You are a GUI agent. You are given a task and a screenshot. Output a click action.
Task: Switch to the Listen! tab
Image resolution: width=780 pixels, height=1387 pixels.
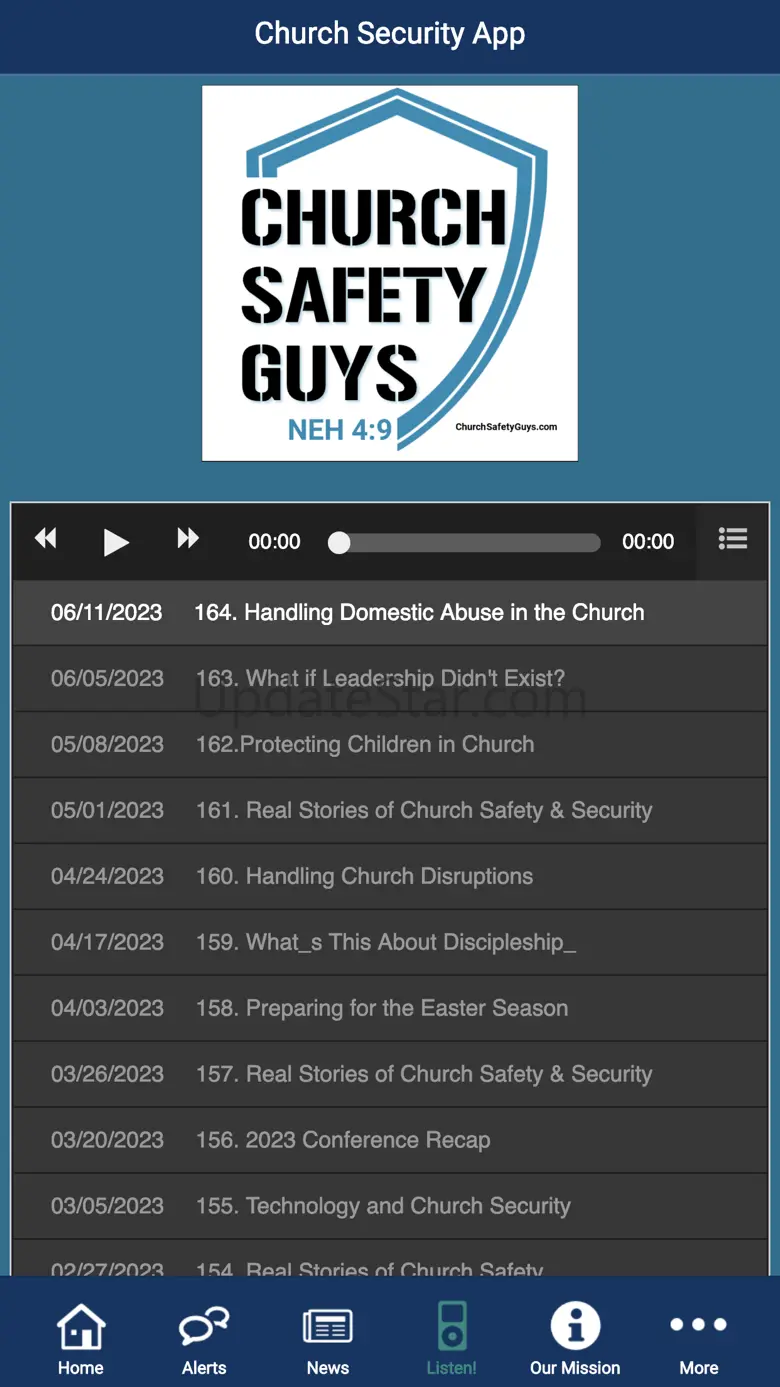coord(452,1339)
